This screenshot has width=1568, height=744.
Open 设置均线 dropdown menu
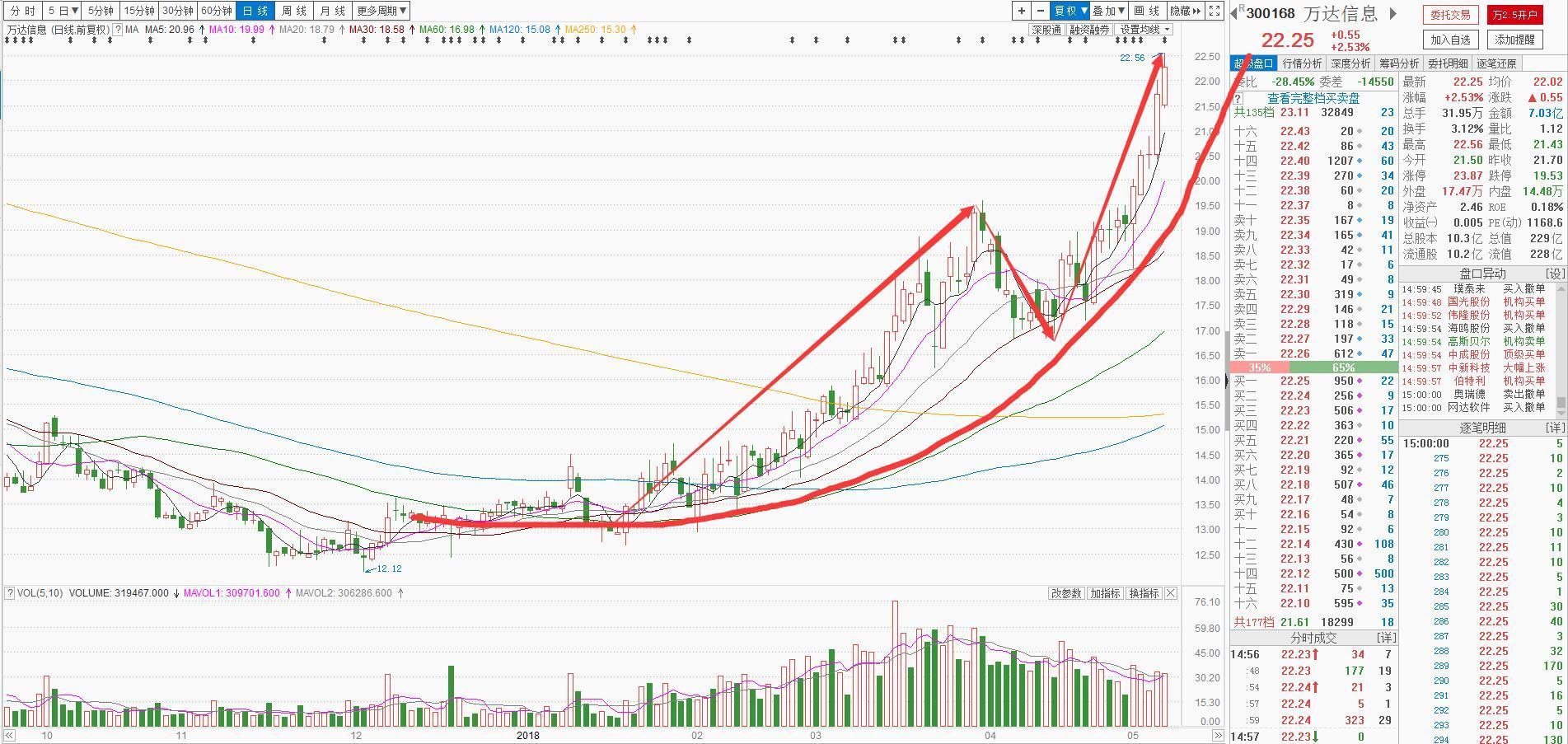pos(1143,30)
